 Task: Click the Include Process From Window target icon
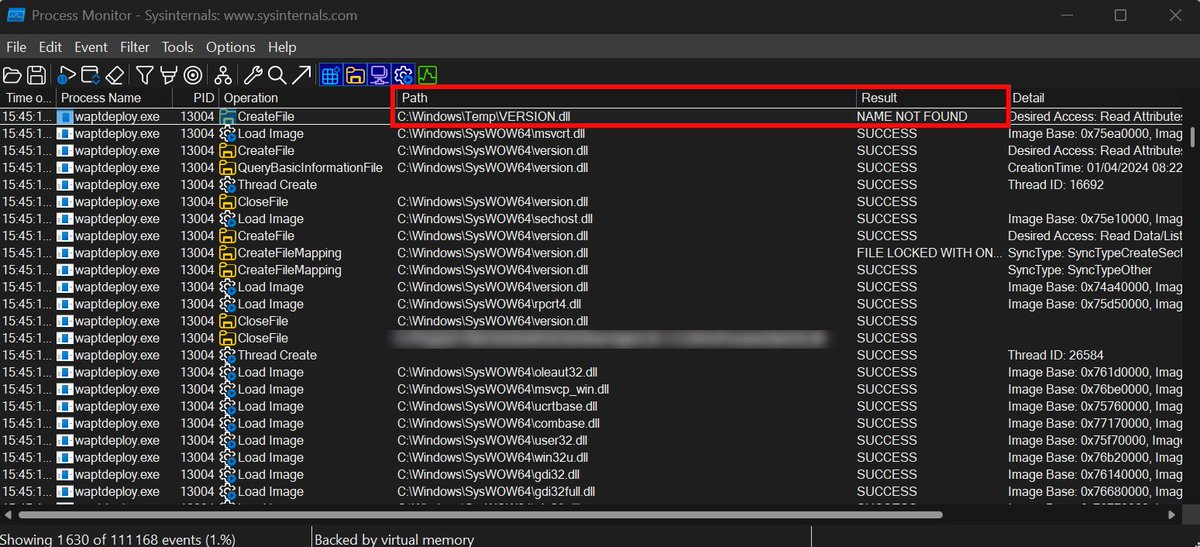(192, 75)
